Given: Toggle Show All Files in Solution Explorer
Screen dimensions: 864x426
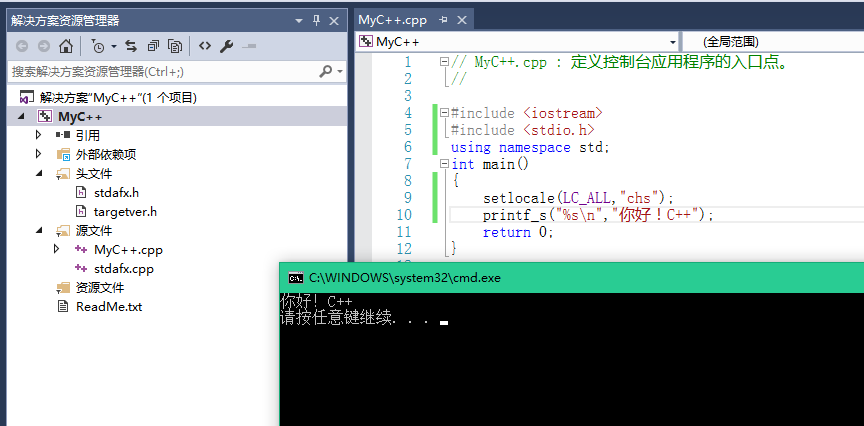Looking at the screenshot, I should pos(175,46).
